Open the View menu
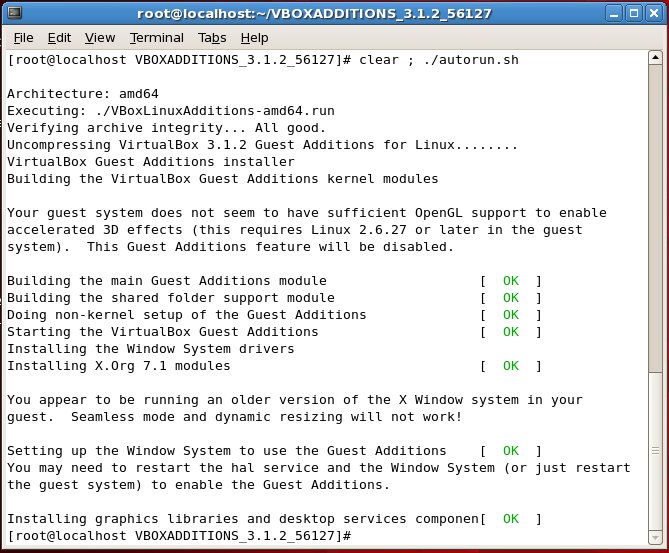669x553 pixels. 100,38
